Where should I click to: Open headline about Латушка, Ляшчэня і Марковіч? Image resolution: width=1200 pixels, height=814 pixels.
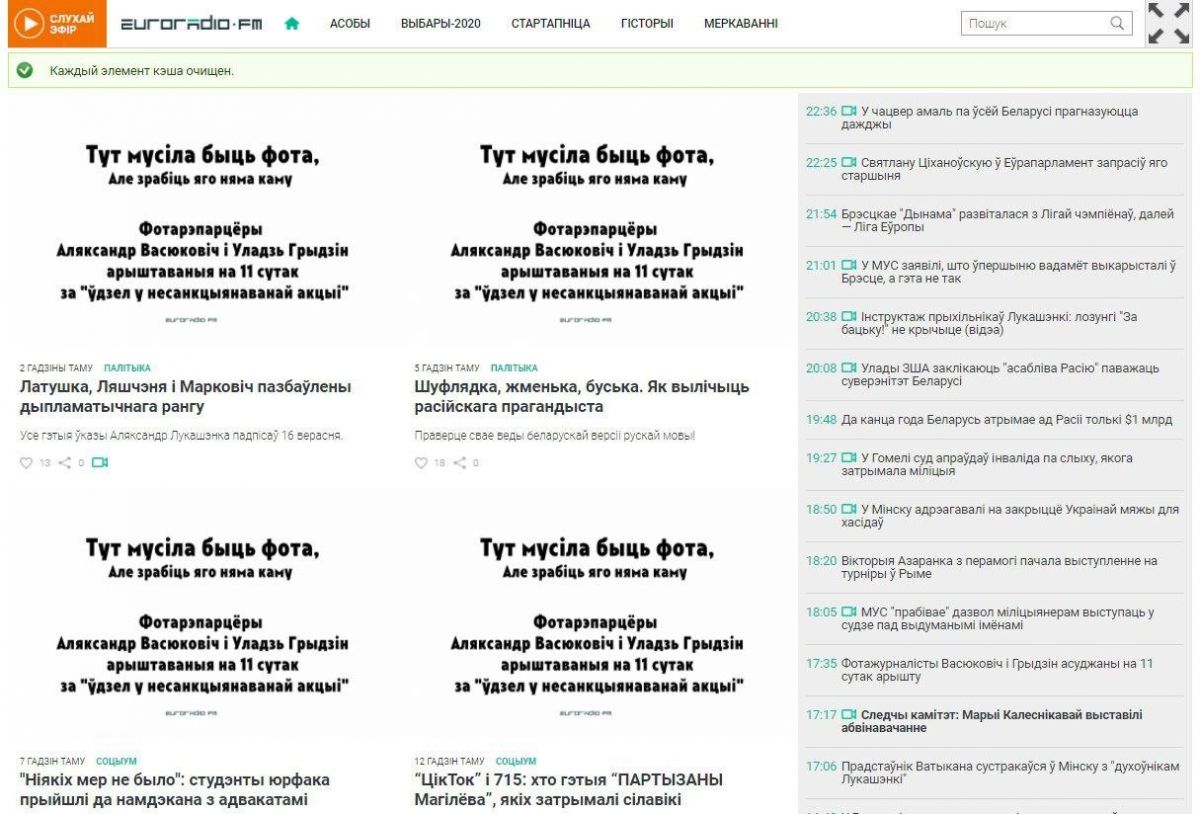(185, 396)
